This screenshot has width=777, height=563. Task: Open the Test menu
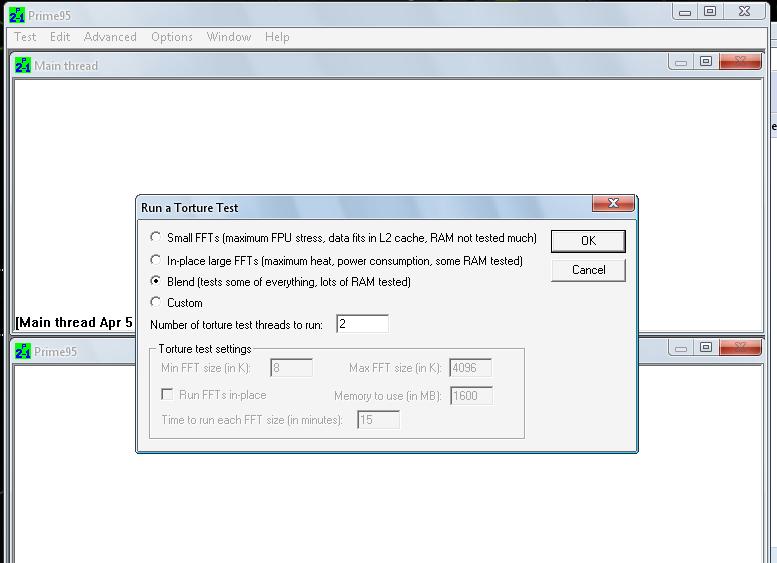tap(25, 37)
